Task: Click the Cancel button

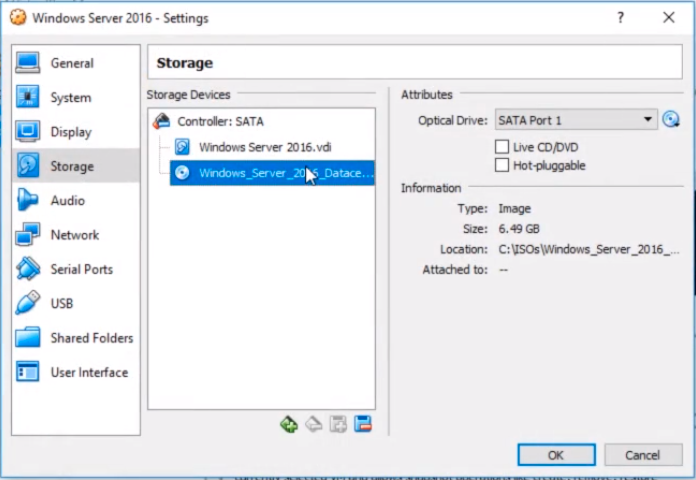Action: coord(643,455)
